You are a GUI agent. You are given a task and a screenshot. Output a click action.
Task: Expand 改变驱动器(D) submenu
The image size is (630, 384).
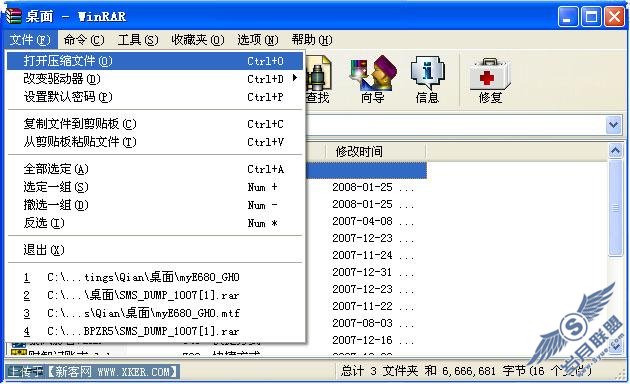[x=155, y=79]
